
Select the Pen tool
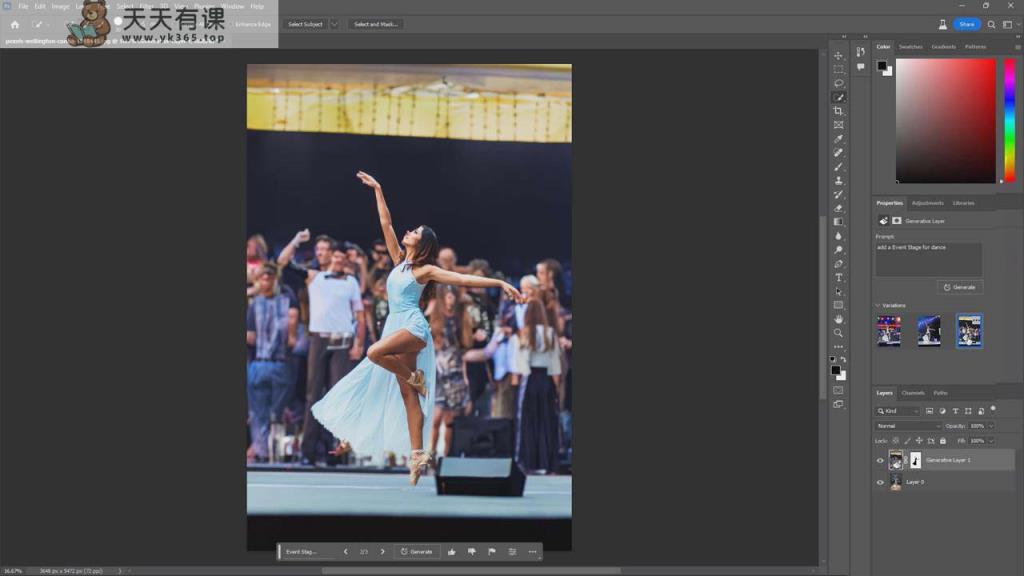[x=839, y=264]
